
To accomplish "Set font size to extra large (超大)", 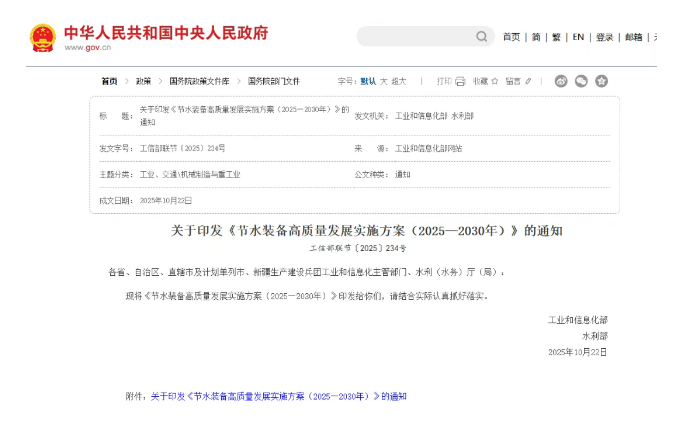I will 399,81.
